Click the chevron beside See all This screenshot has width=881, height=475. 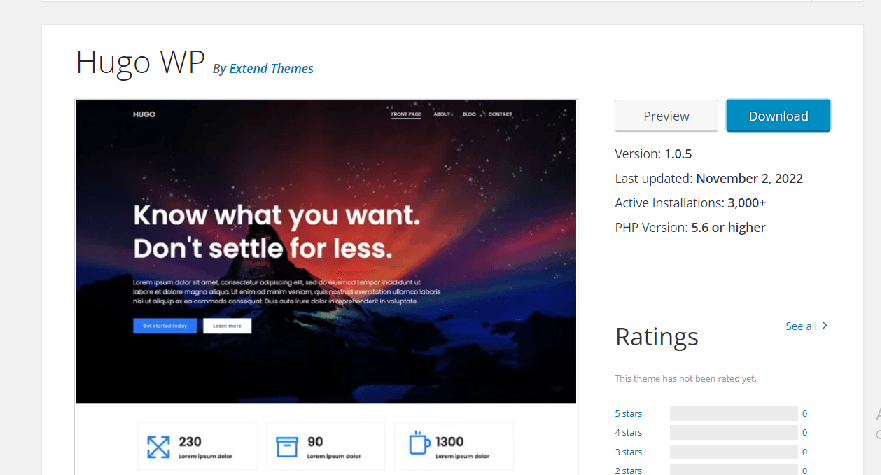(x=825, y=325)
